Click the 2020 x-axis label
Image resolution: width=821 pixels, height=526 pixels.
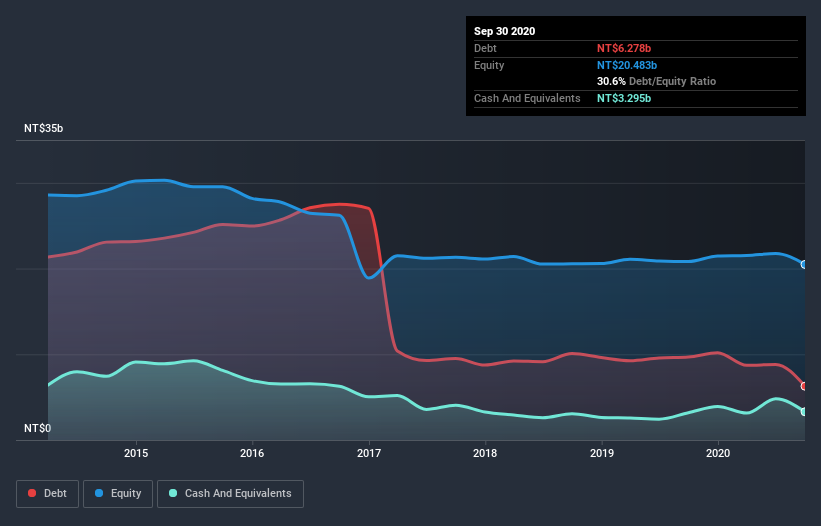718,453
